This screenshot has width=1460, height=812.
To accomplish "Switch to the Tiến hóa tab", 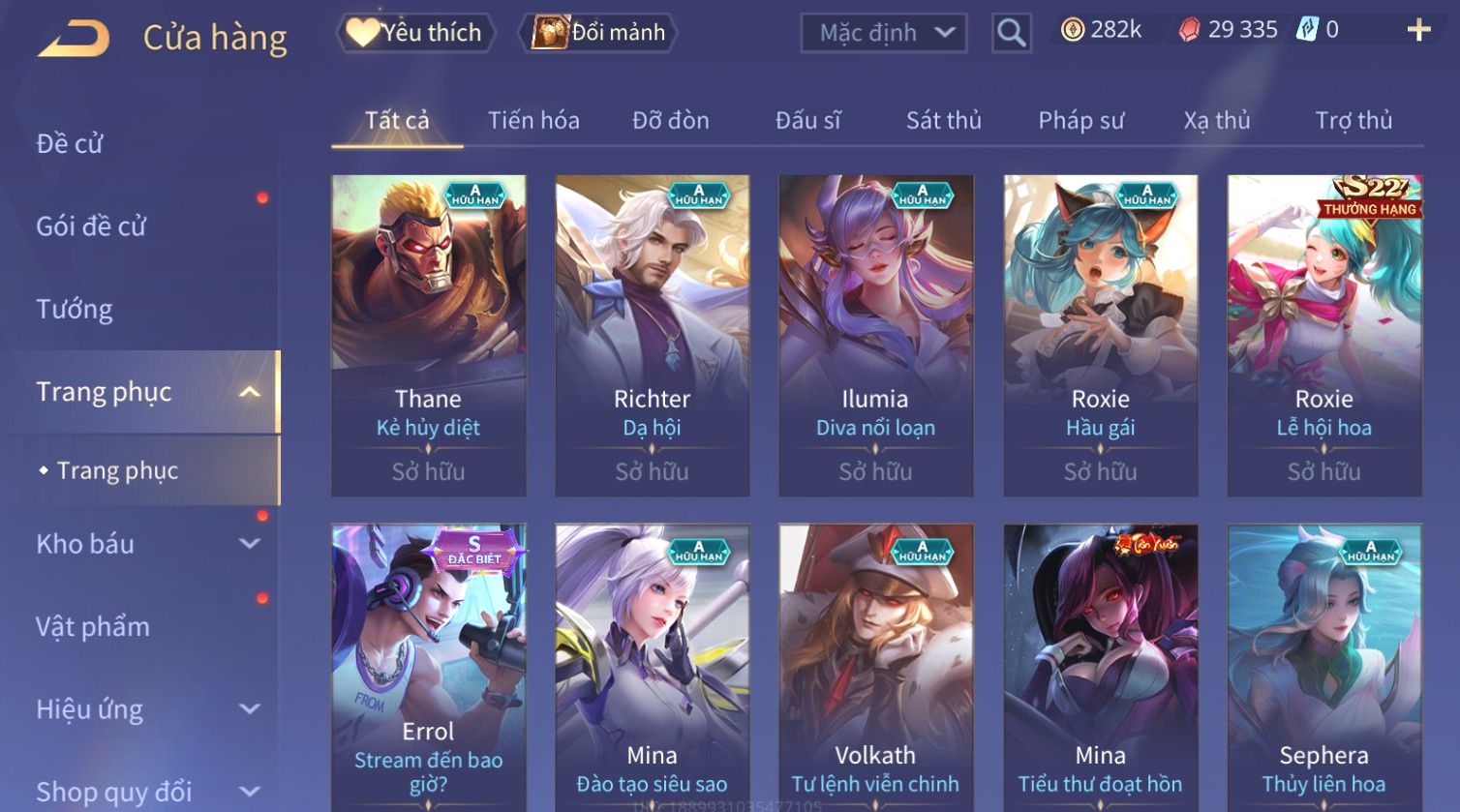I will 533,120.
